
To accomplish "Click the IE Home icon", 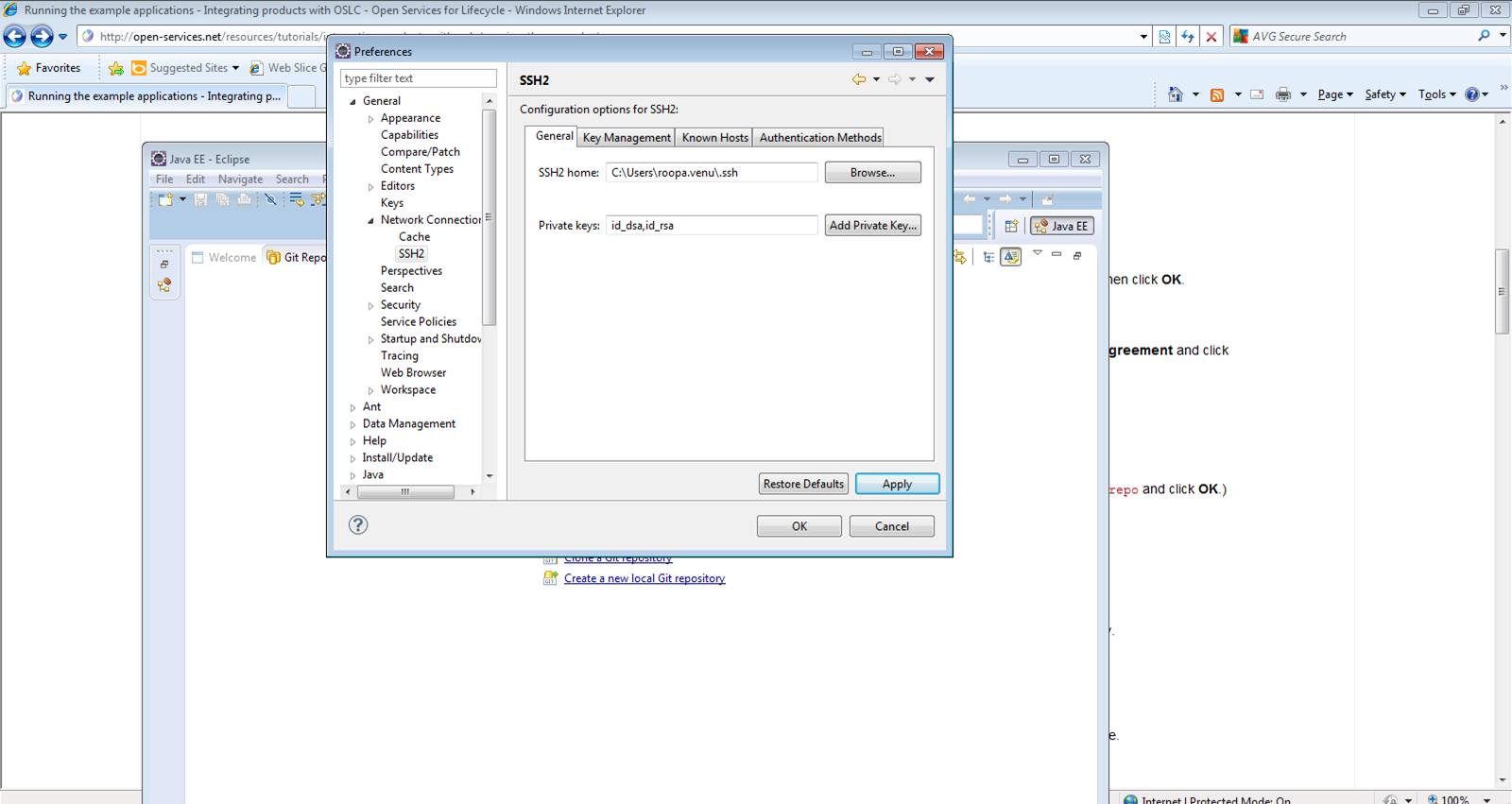I will (1176, 94).
